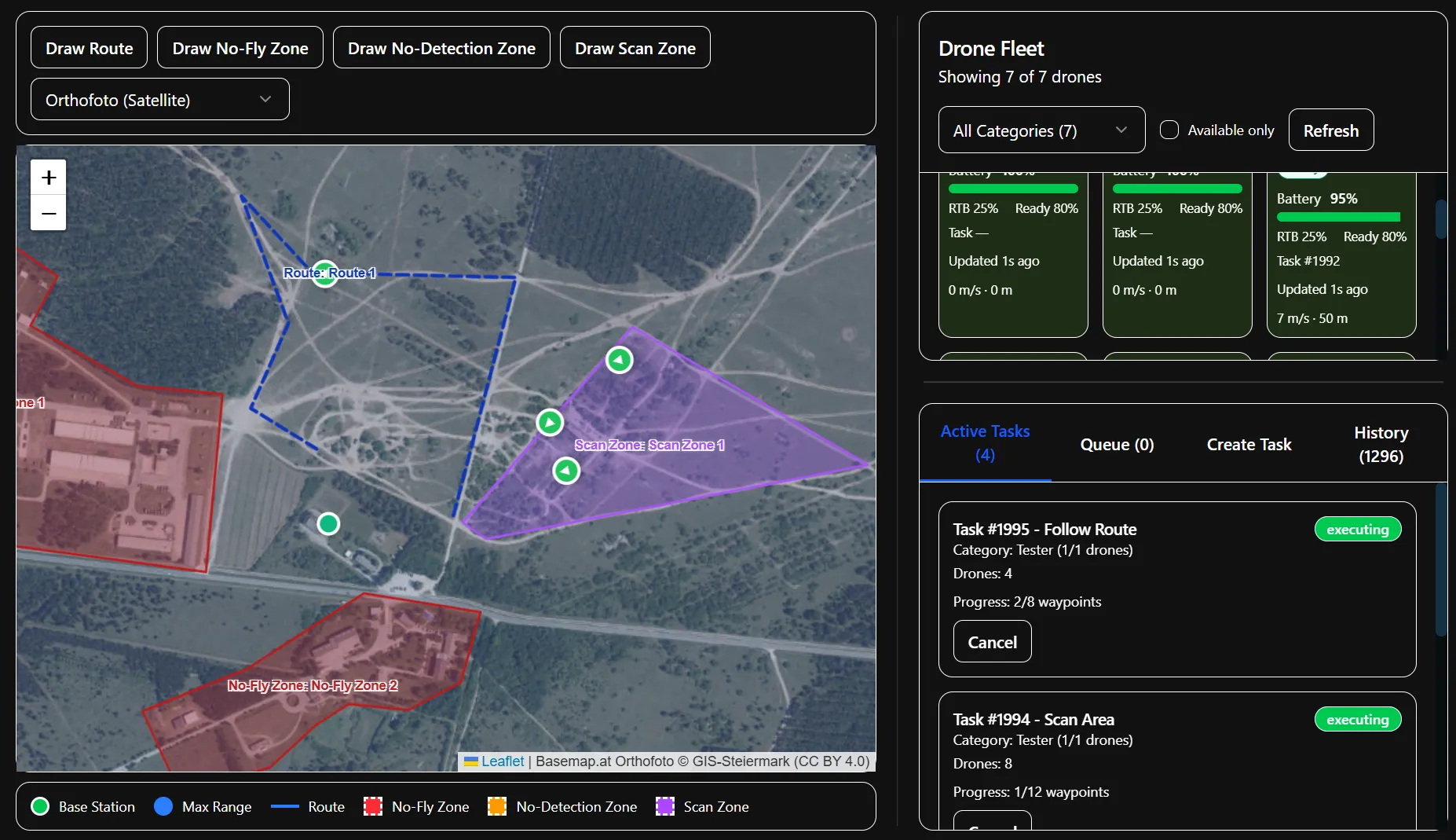Cancel Task #1995 Follow Route
The width and height of the screenshot is (1456, 840).
[992, 641]
